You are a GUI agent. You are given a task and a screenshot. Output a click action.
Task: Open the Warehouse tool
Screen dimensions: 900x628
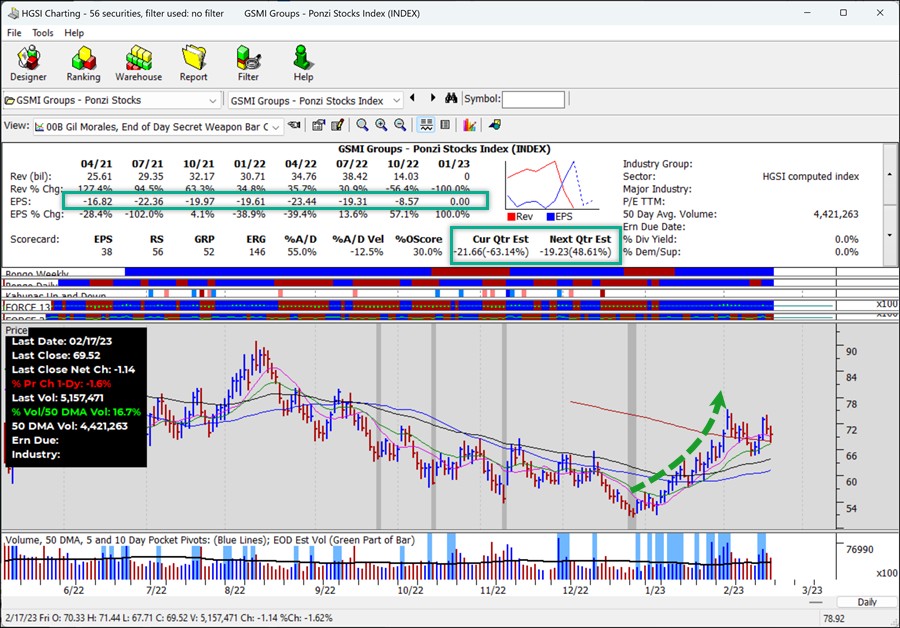[138, 64]
